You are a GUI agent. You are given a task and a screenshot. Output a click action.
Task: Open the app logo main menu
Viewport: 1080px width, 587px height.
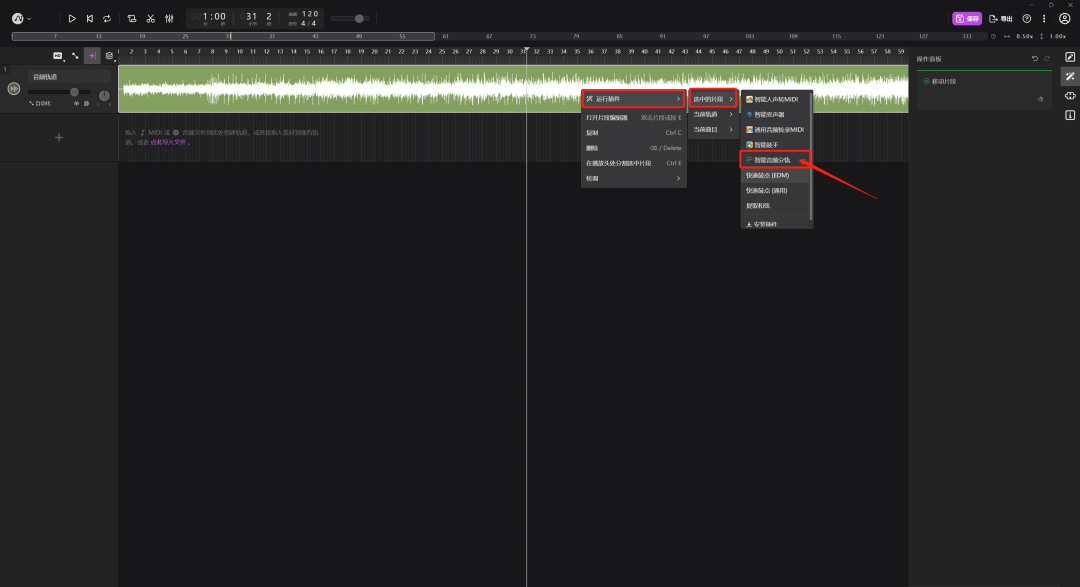tap(21, 19)
